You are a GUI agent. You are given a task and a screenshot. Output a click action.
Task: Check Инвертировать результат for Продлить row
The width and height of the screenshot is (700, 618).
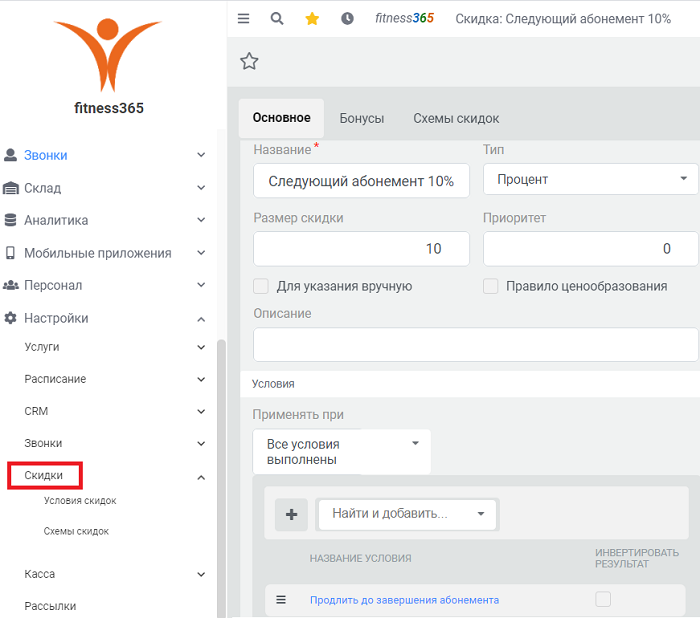603,599
